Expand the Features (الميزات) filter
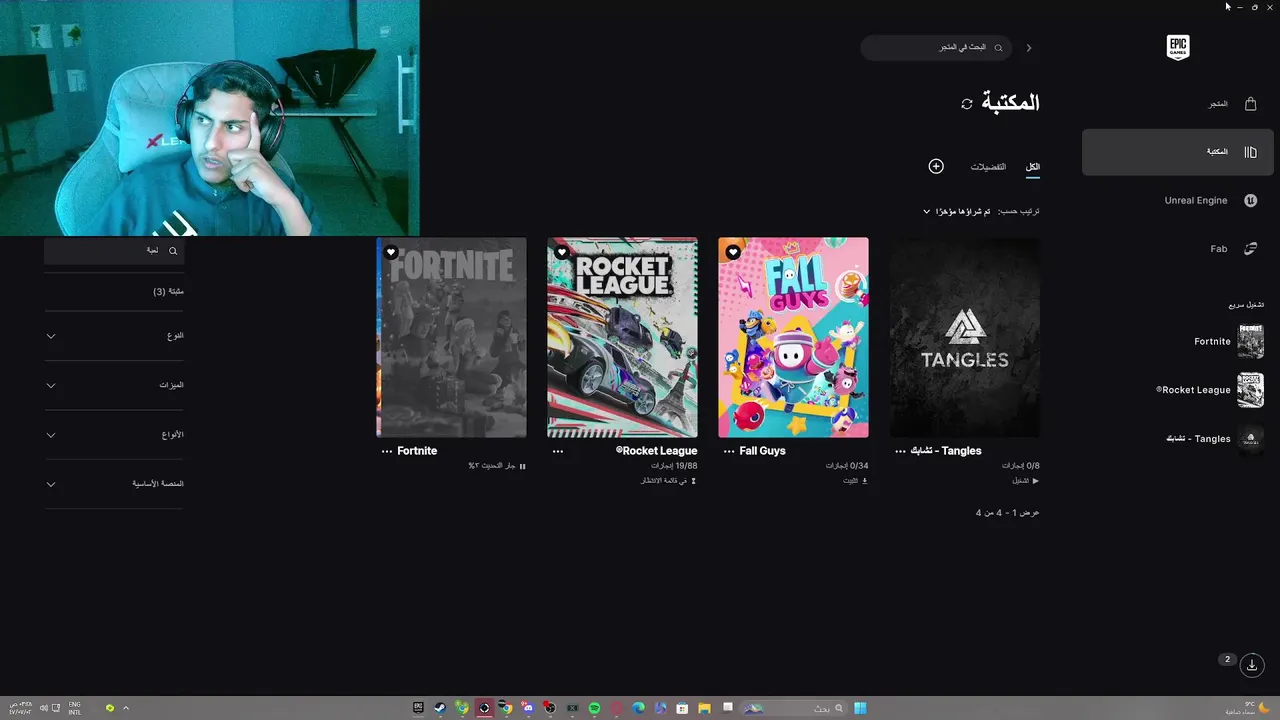This screenshot has height=720, width=1280. tap(114, 385)
